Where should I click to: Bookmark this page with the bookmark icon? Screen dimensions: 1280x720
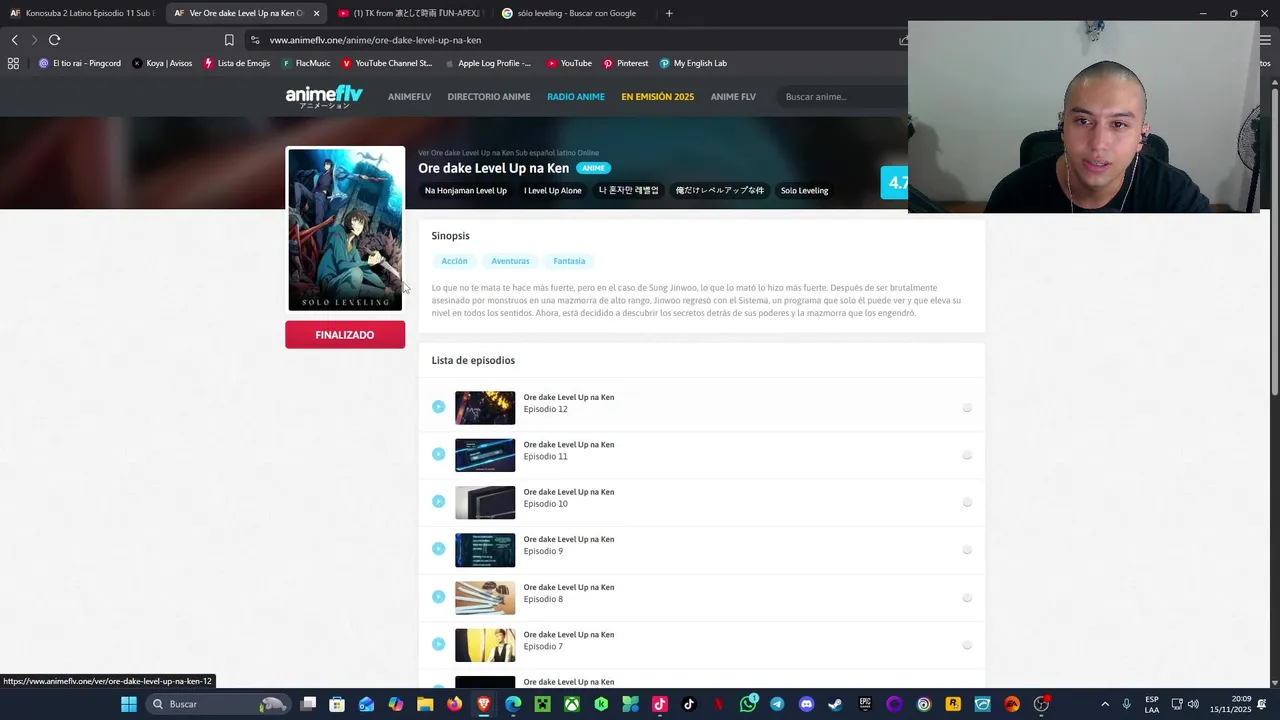point(229,40)
